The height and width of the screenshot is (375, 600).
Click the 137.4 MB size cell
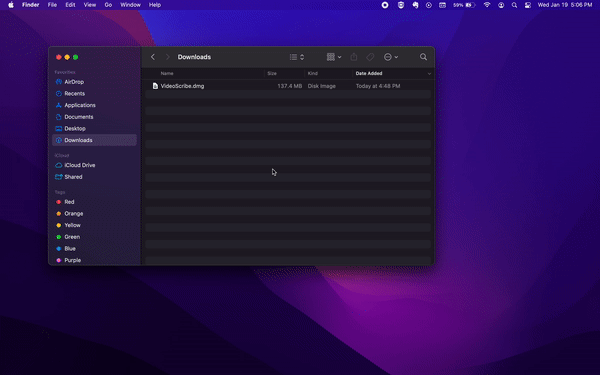click(x=290, y=86)
